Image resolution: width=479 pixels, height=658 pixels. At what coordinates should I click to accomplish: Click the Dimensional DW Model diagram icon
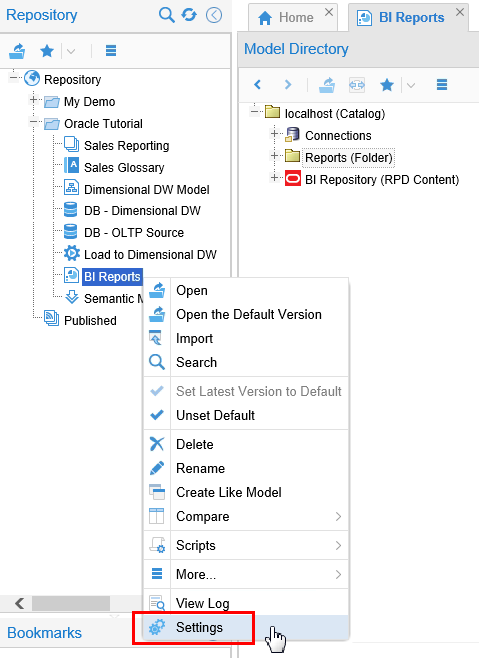tap(71, 187)
